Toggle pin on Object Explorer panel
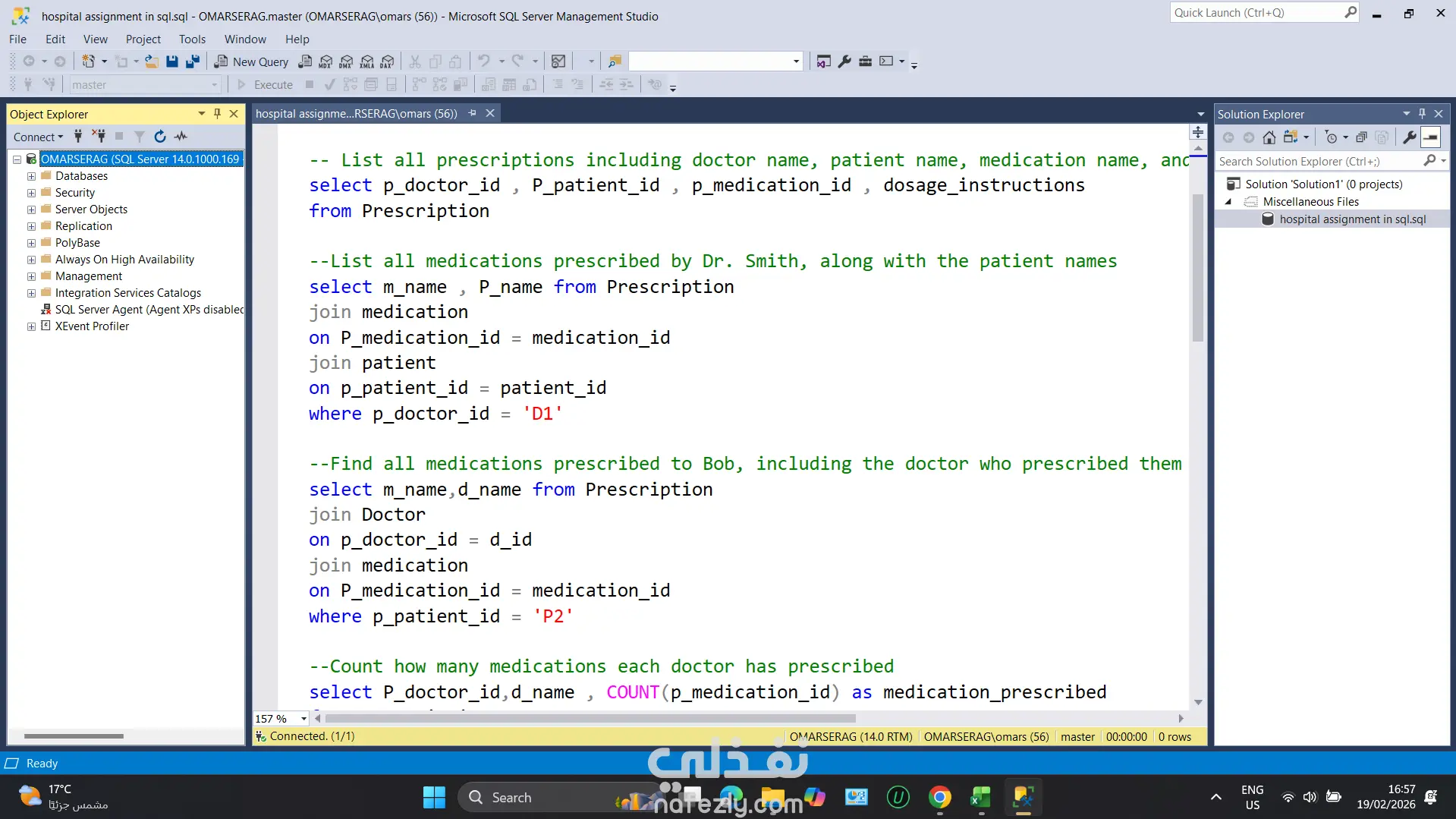1456x819 pixels. coord(217,114)
